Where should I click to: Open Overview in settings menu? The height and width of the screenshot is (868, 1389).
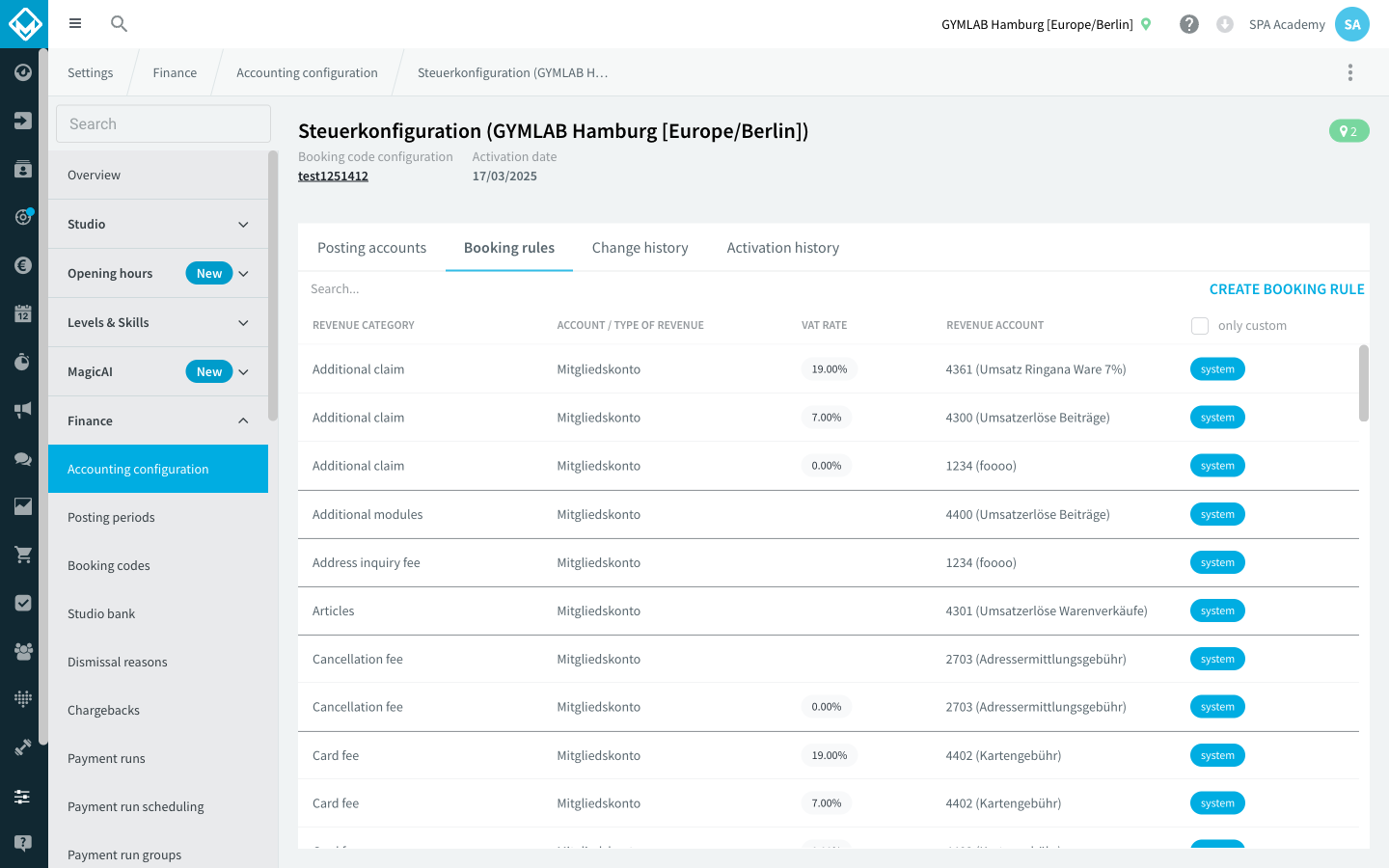158,175
